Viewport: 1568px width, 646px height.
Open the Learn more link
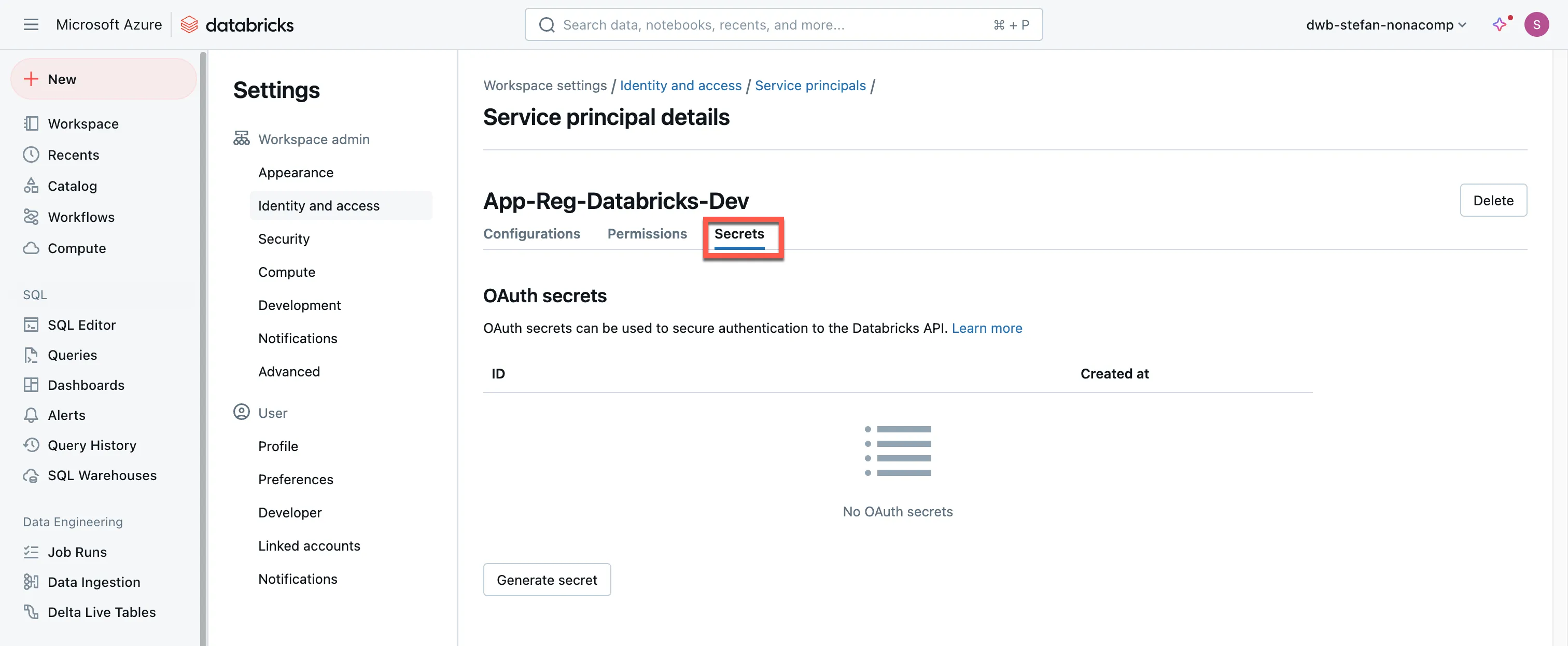[x=987, y=328]
